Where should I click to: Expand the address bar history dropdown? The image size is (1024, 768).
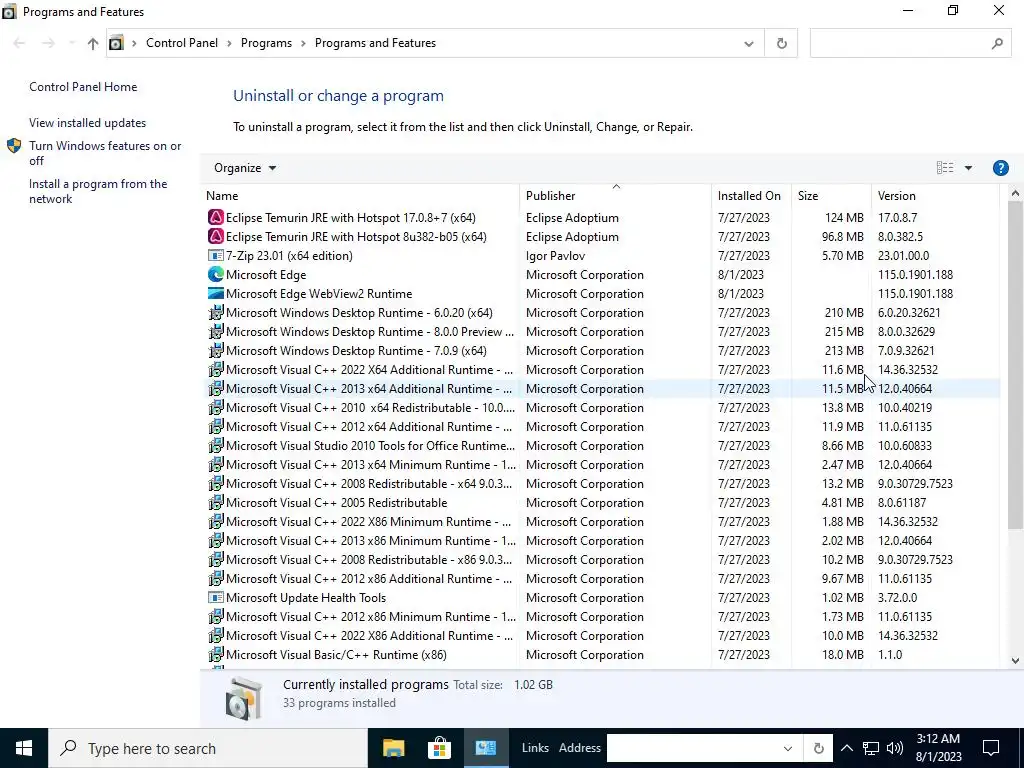(x=748, y=43)
